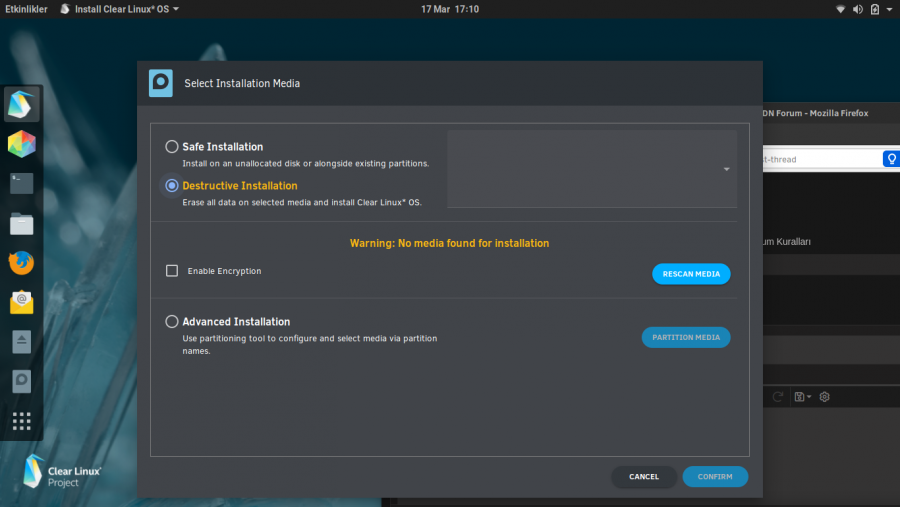Screen dimensions: 900x507
Task: Open the system menu arrow in top bar
Action: coord(889,9)
